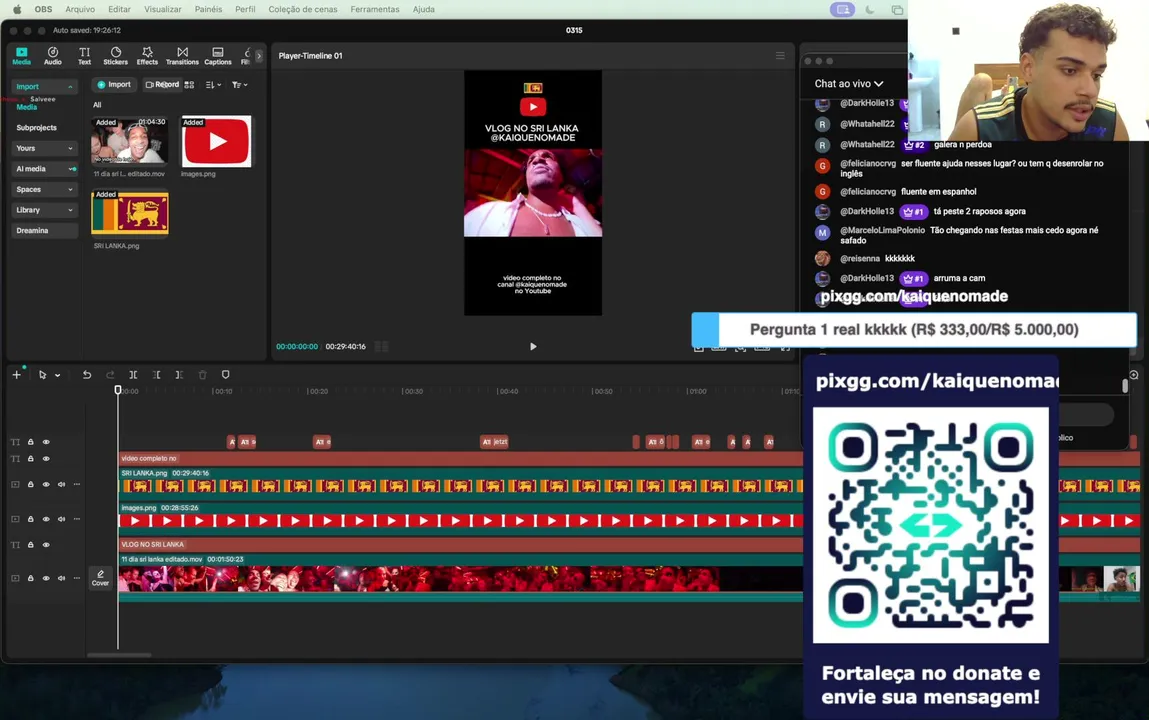
Task: Switch media library to grid view icon
Action: pyautogui.click(x=190, y=85)
